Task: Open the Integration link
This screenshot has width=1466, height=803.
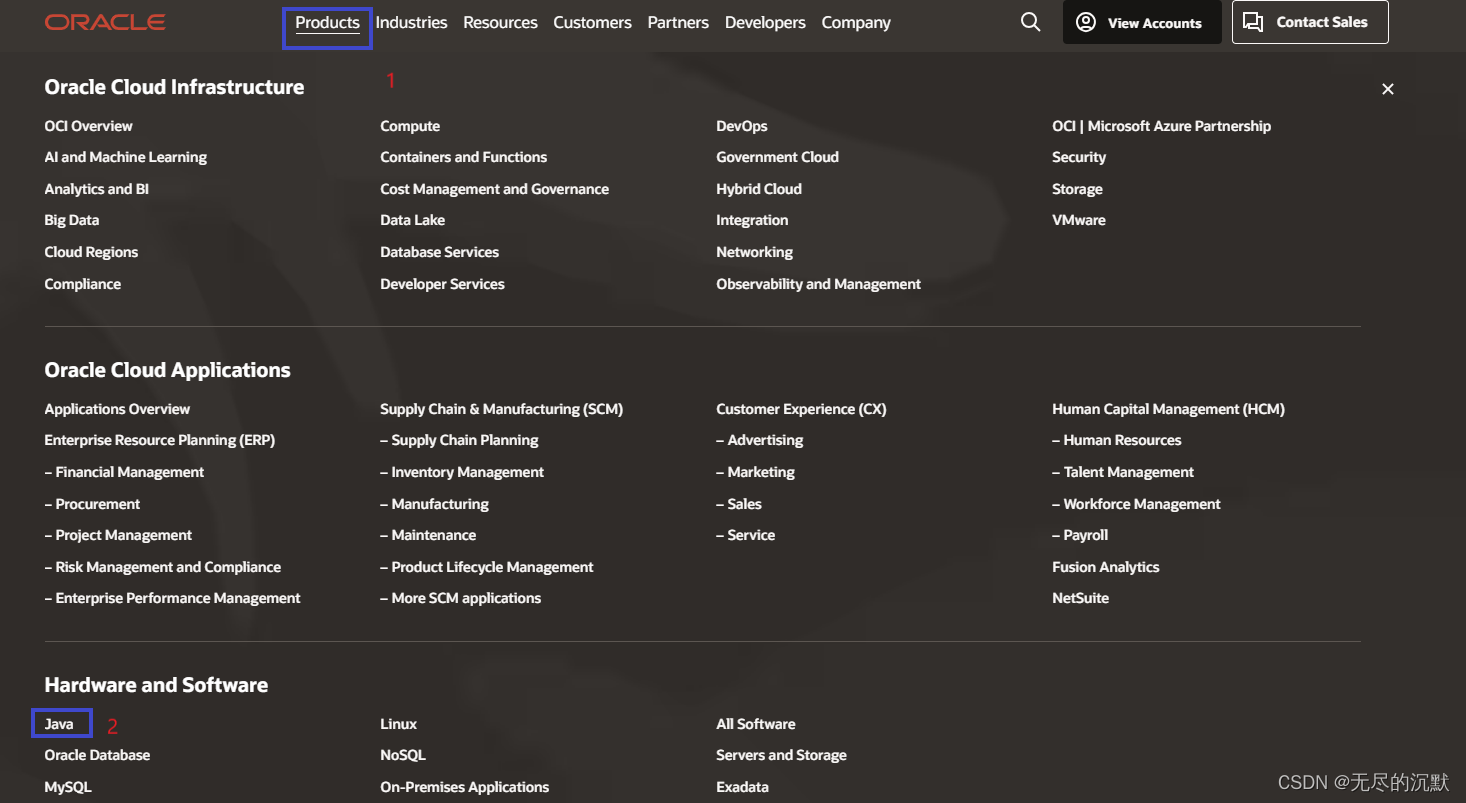Action: coord(752,220)
